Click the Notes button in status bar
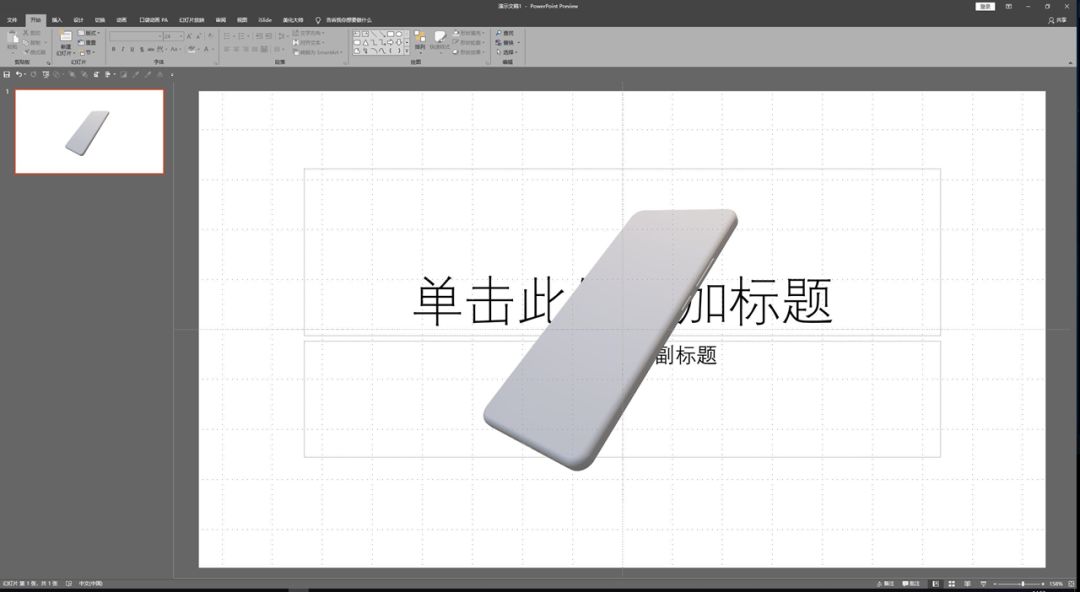 pos(886,584)
